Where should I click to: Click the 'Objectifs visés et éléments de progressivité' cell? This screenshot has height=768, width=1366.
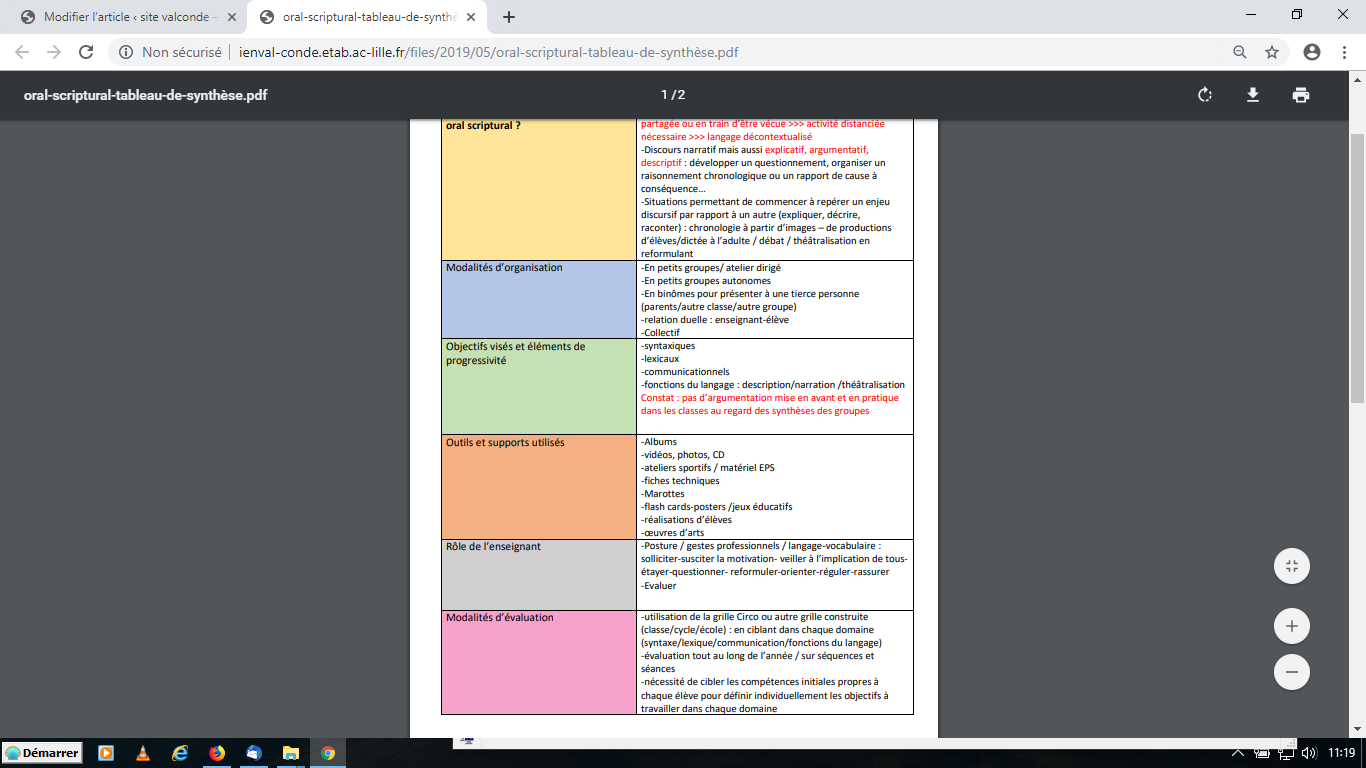pos(539,386)
